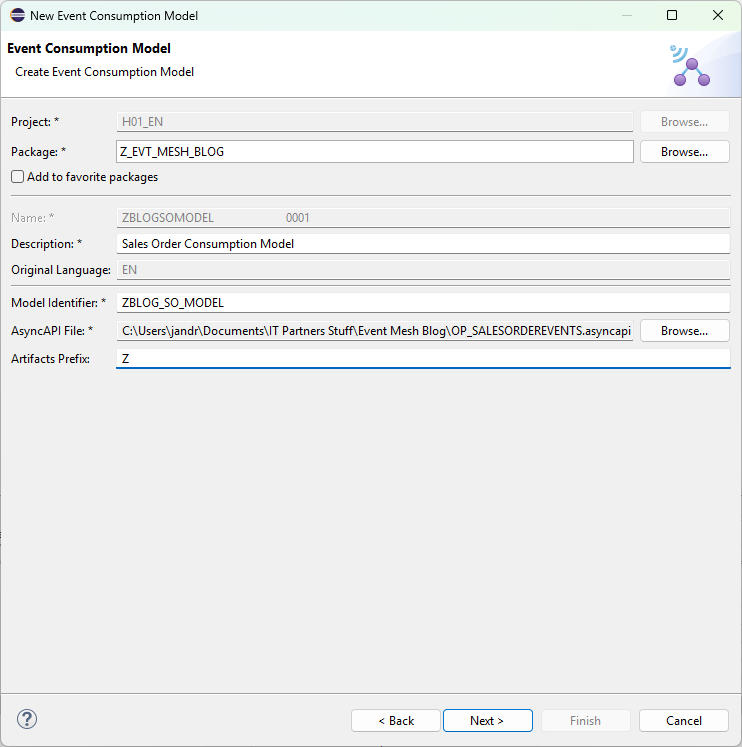
Task: Minimize the New Event Consumption Model dialog
Action: tap(626, 16)
